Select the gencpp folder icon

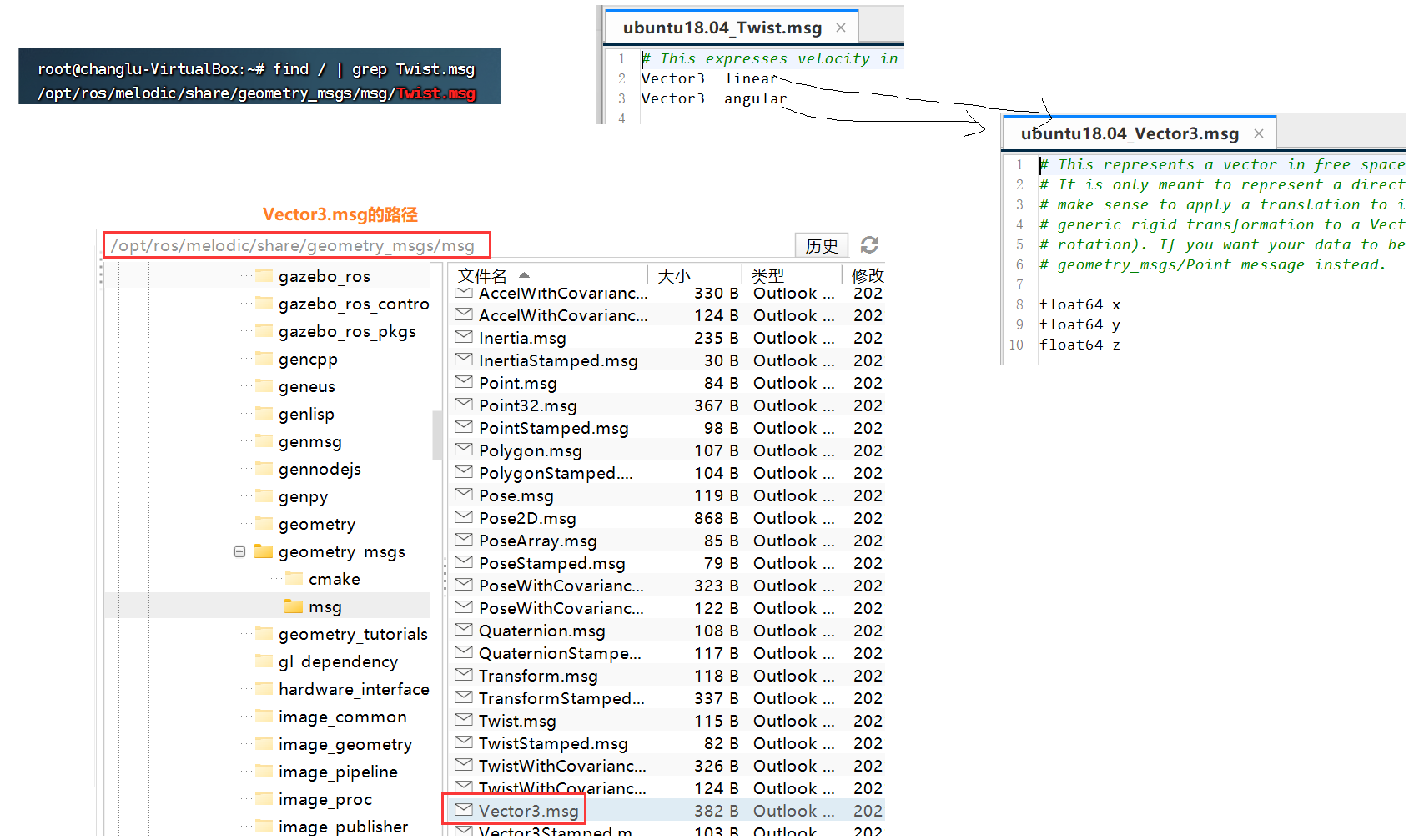[264, 359]
